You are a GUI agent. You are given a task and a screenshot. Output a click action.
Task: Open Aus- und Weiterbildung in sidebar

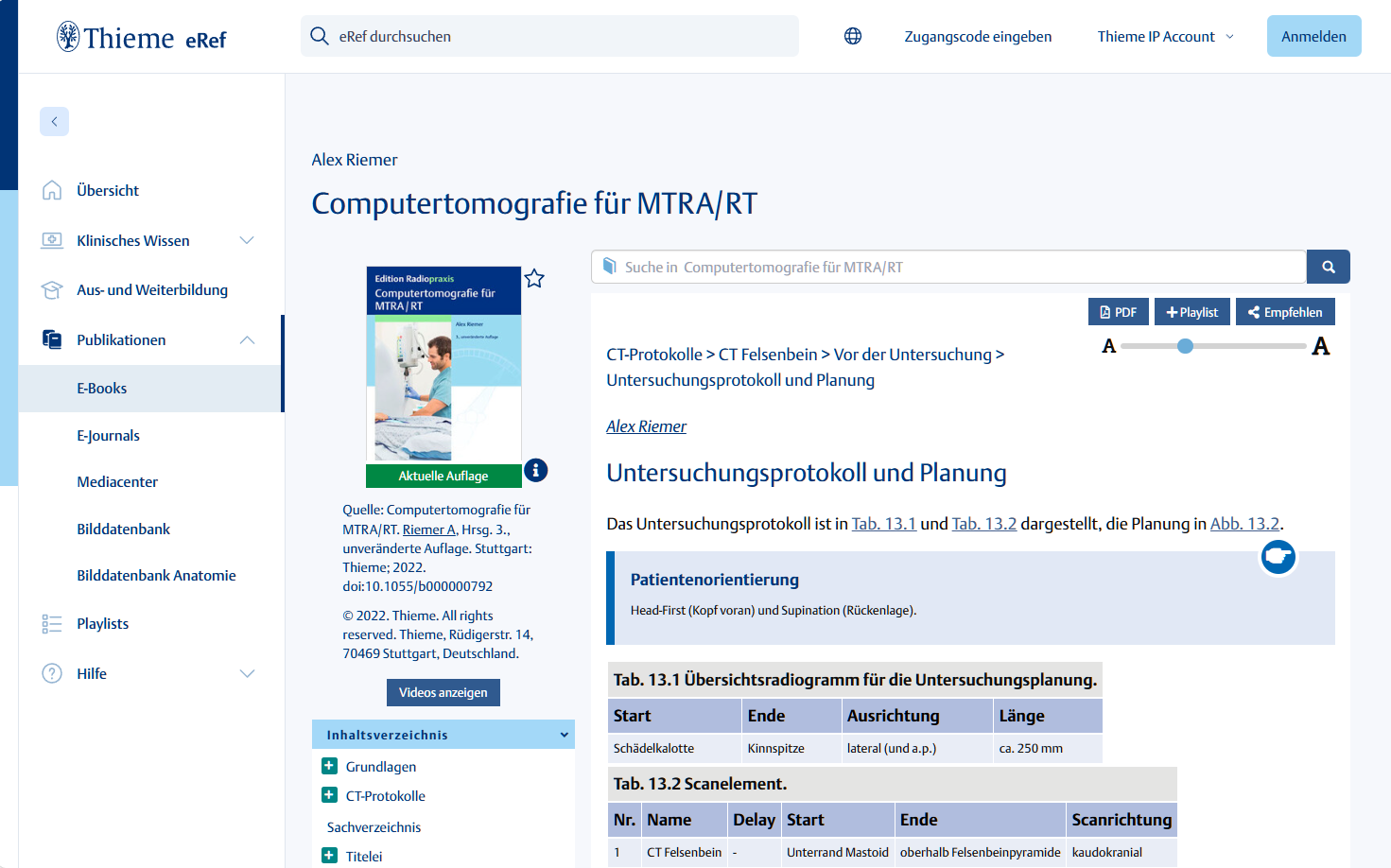[x=152, y=289]
